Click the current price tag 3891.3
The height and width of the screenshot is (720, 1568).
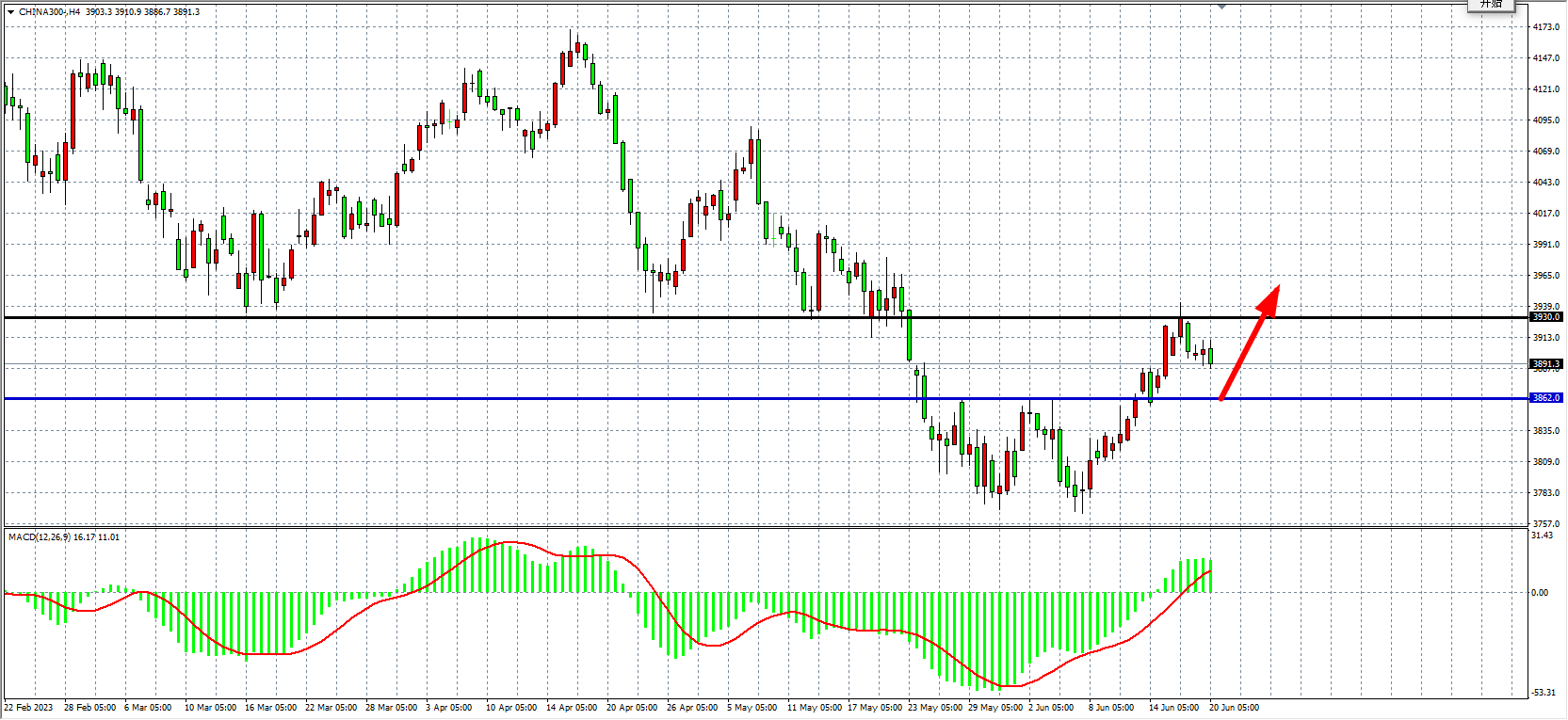[1545, 364]
